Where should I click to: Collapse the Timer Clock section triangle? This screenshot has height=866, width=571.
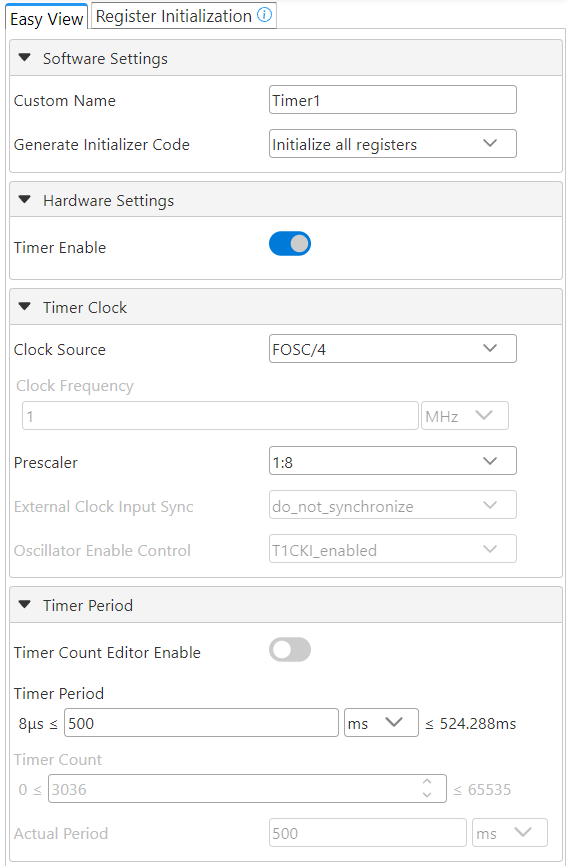(25, 307)
